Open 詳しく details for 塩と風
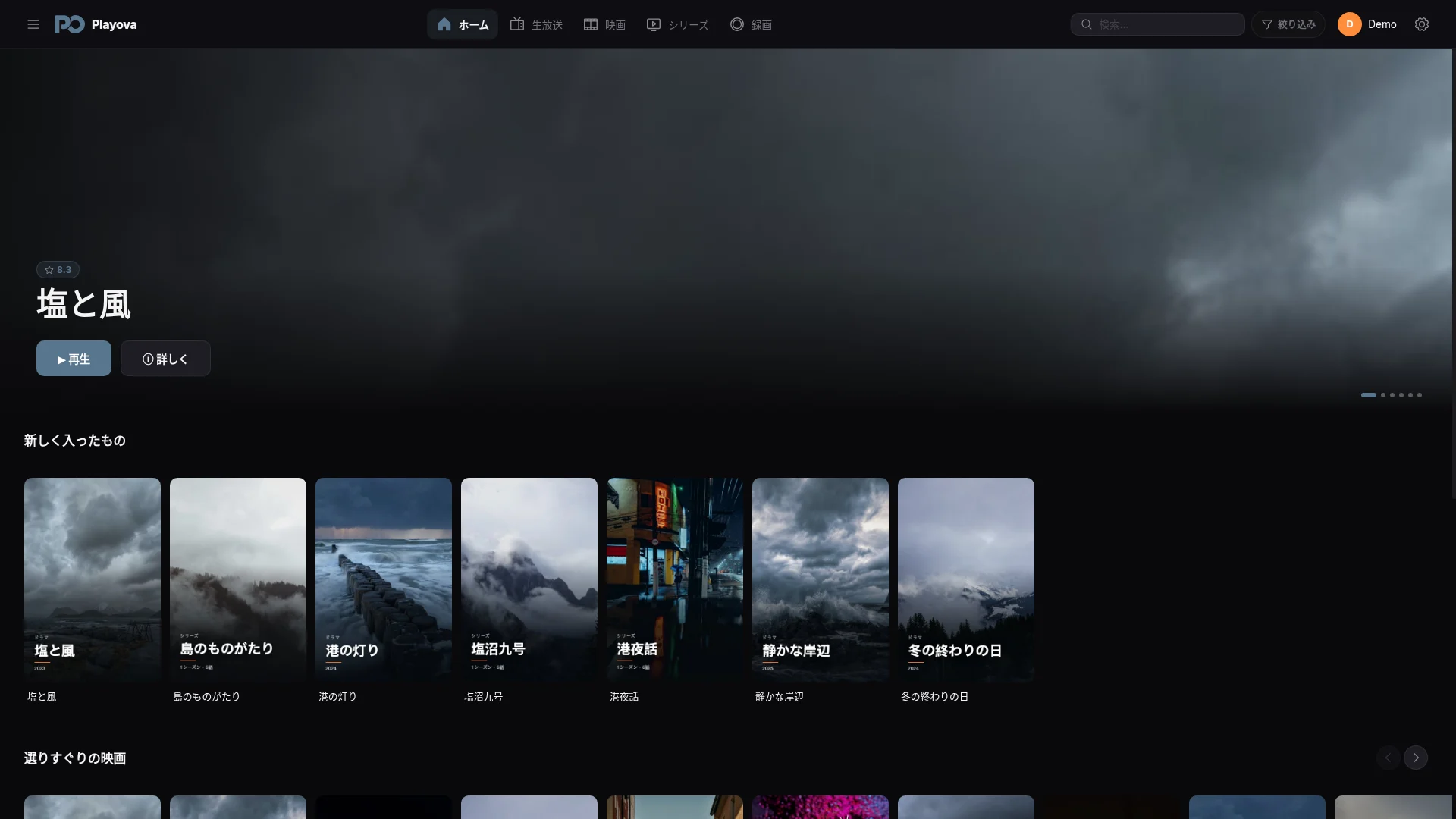The image size is (1456, 819). pyautogui.click(x=165, y=358)
